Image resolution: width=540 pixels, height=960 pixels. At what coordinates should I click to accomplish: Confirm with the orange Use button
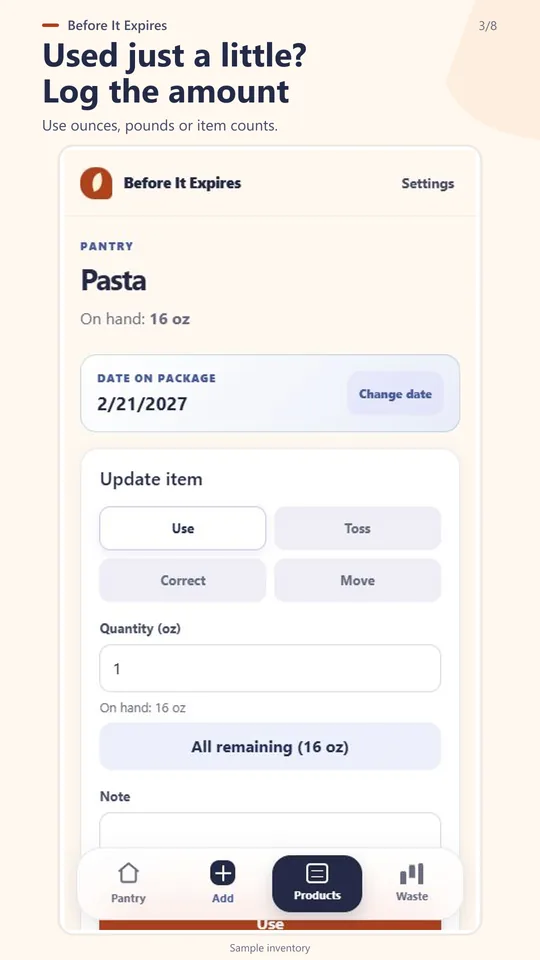tap(270, 924)
